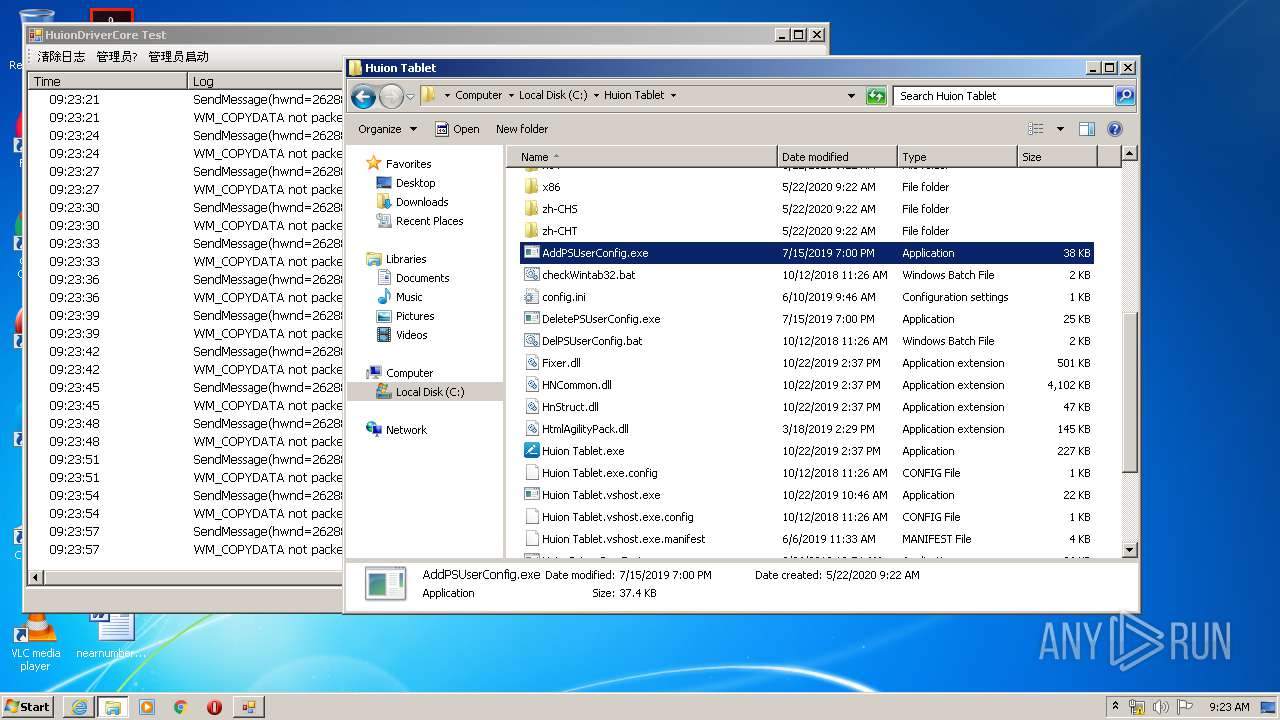Select Libraries in navigation pane
The image size is (1280, 720).
point(406,259)
